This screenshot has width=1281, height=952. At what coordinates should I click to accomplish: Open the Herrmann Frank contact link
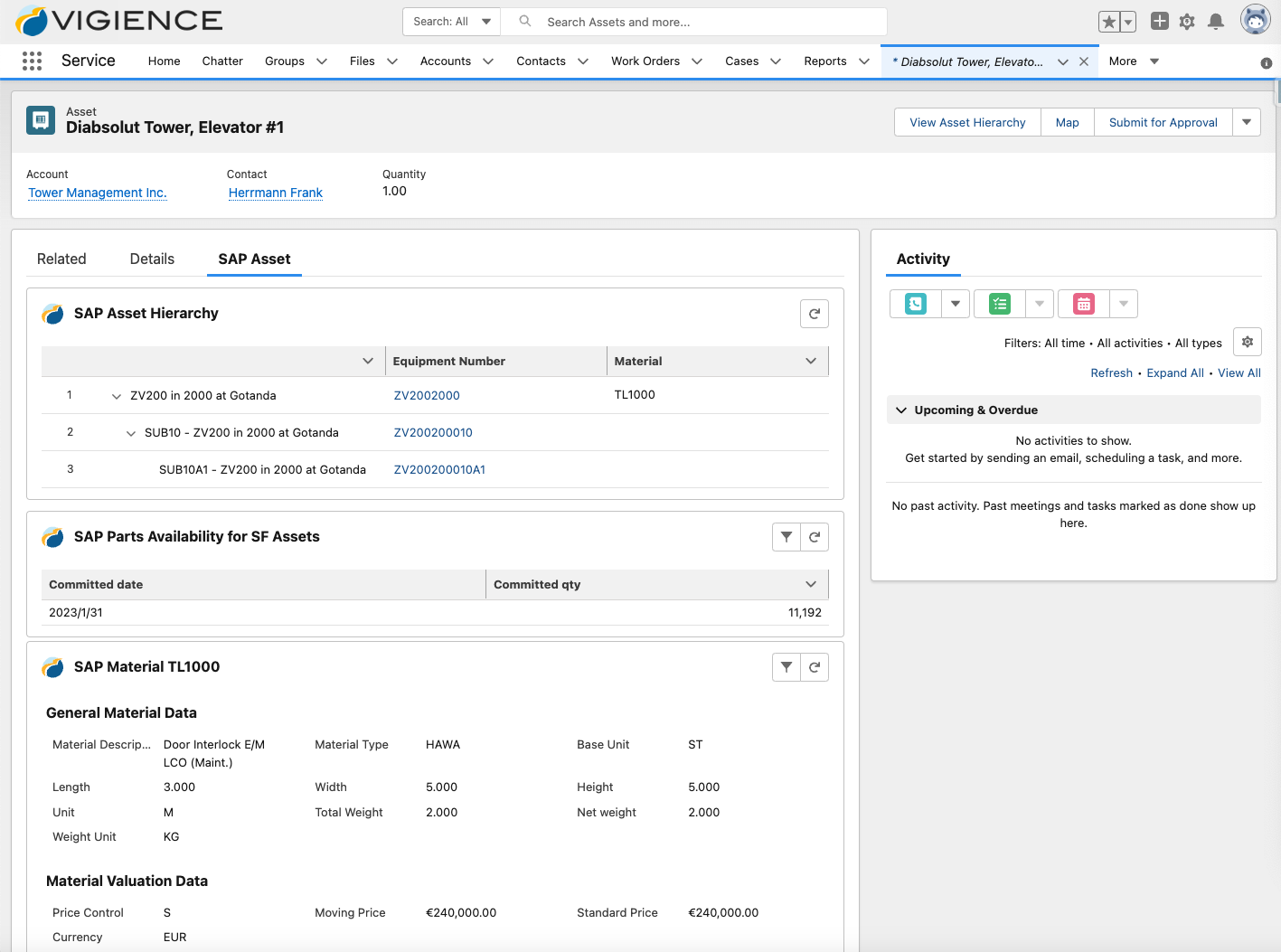click(x=276, y=193)
